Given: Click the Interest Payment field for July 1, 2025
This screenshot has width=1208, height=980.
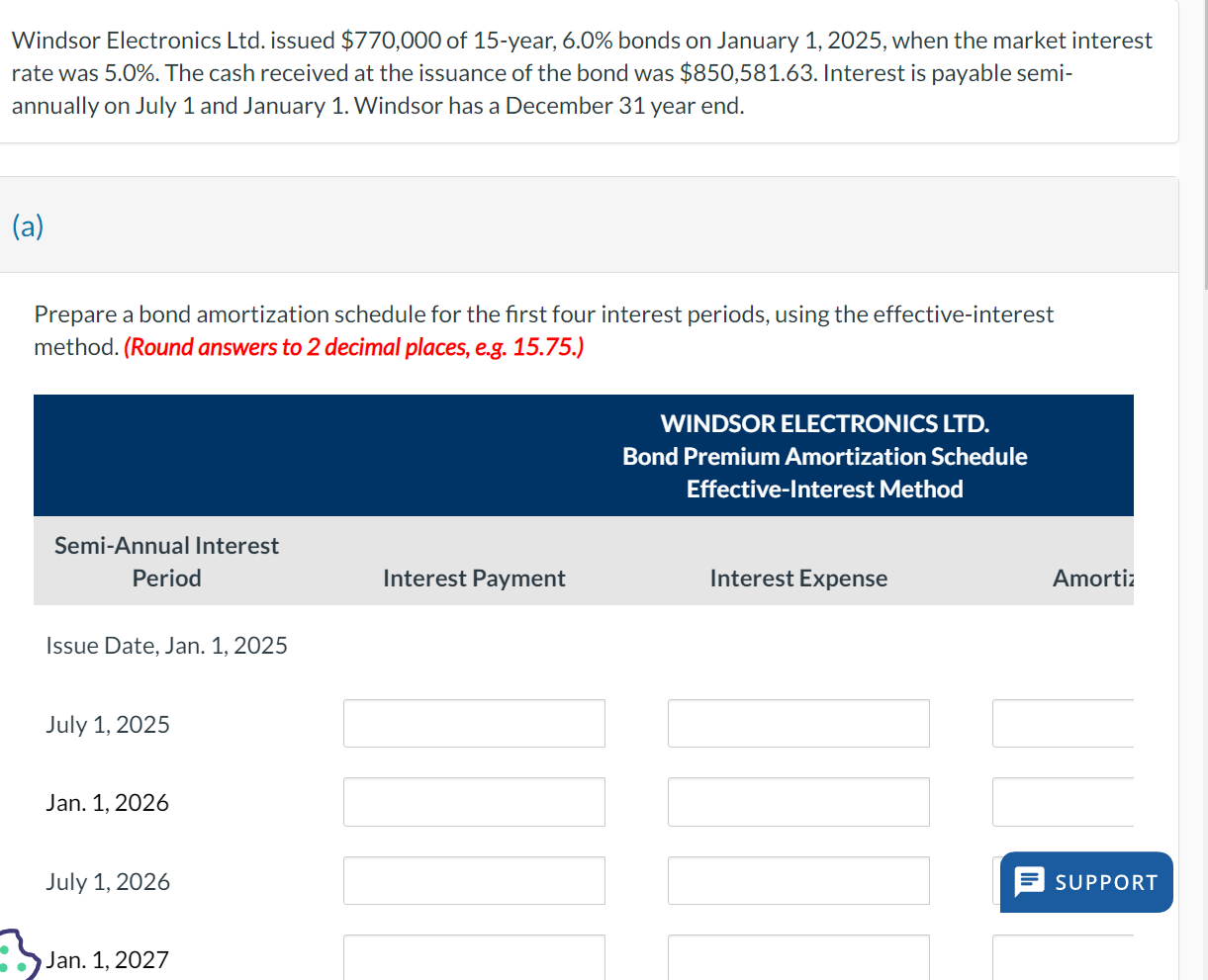Looking at the screenshot, I should click(x=474, y=723).
